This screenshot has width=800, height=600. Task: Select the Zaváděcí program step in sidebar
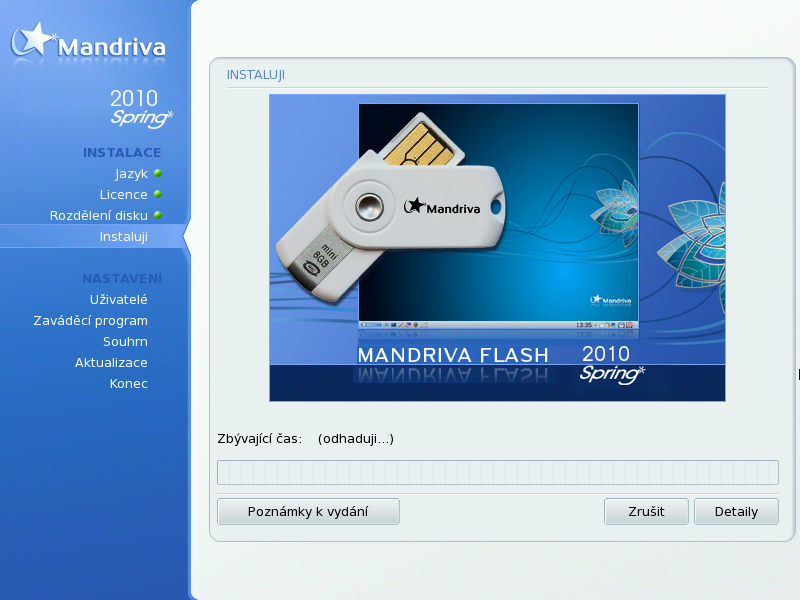(x=90, y=321)
